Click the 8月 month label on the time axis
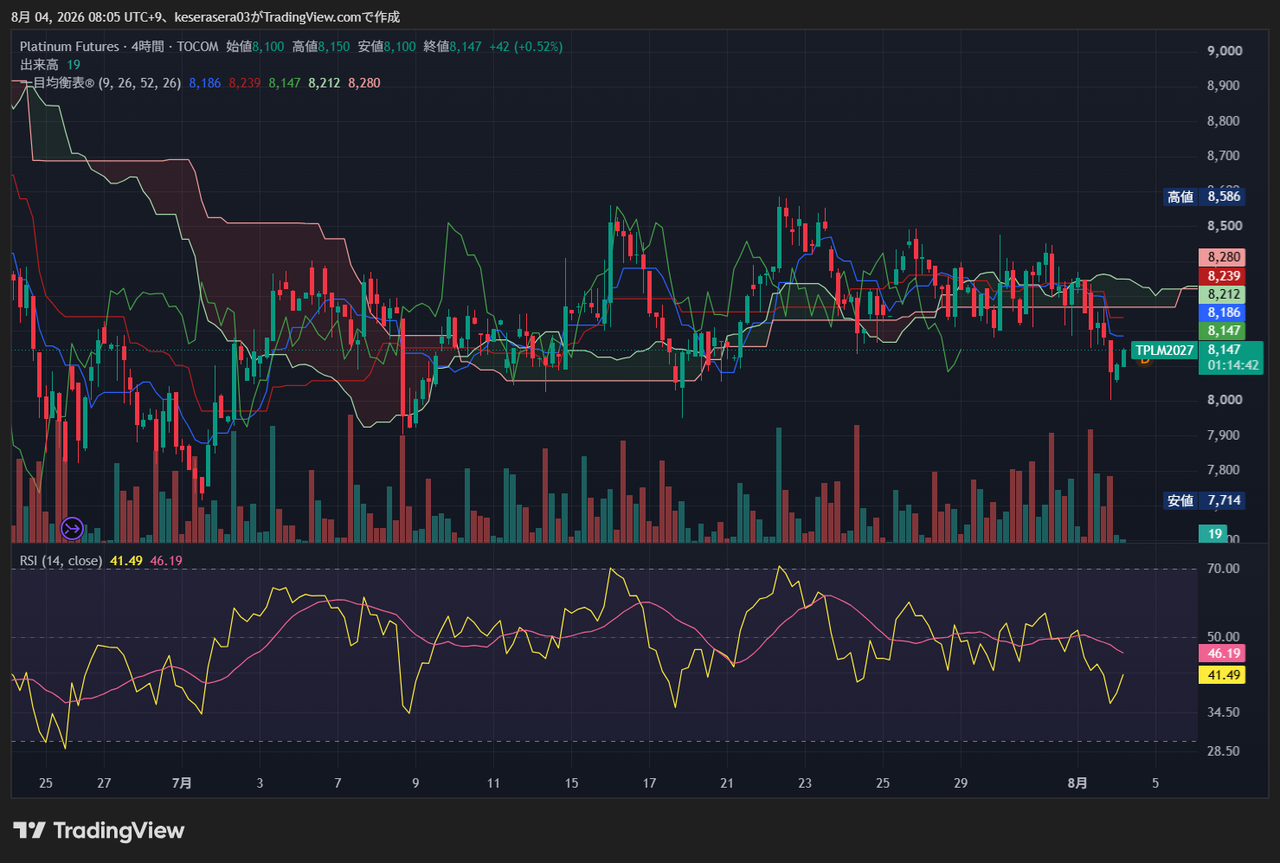 1077,783
